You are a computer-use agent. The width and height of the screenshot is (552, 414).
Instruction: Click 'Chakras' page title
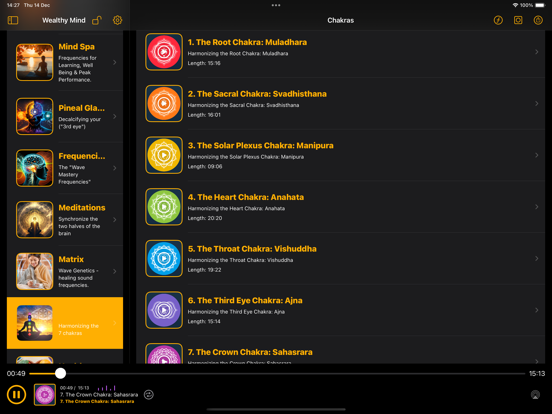point(340,20)
